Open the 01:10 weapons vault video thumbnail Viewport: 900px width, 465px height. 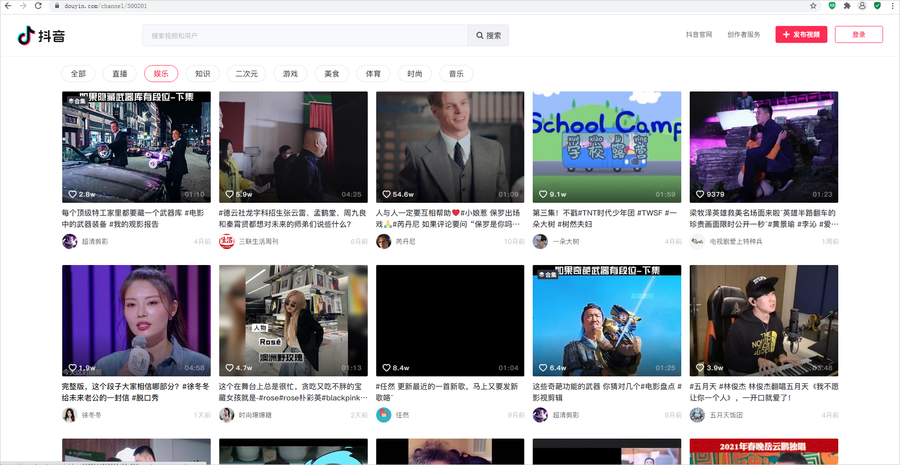point(136,147)
